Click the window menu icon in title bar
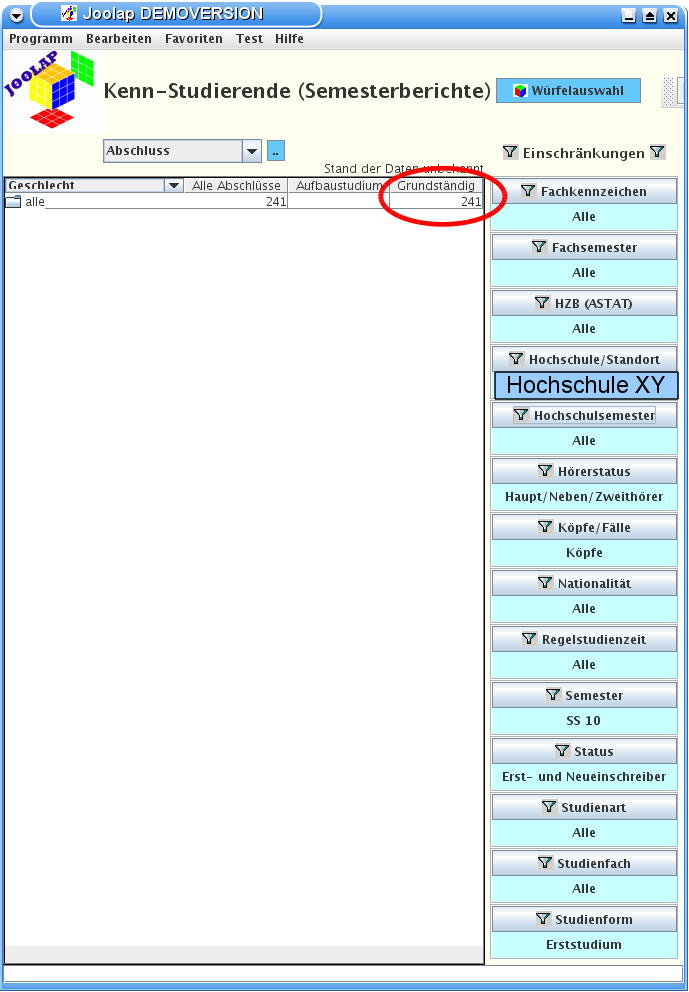Viewport: 689px width, 992px height. pyautogui.click(x=15, y=15)
